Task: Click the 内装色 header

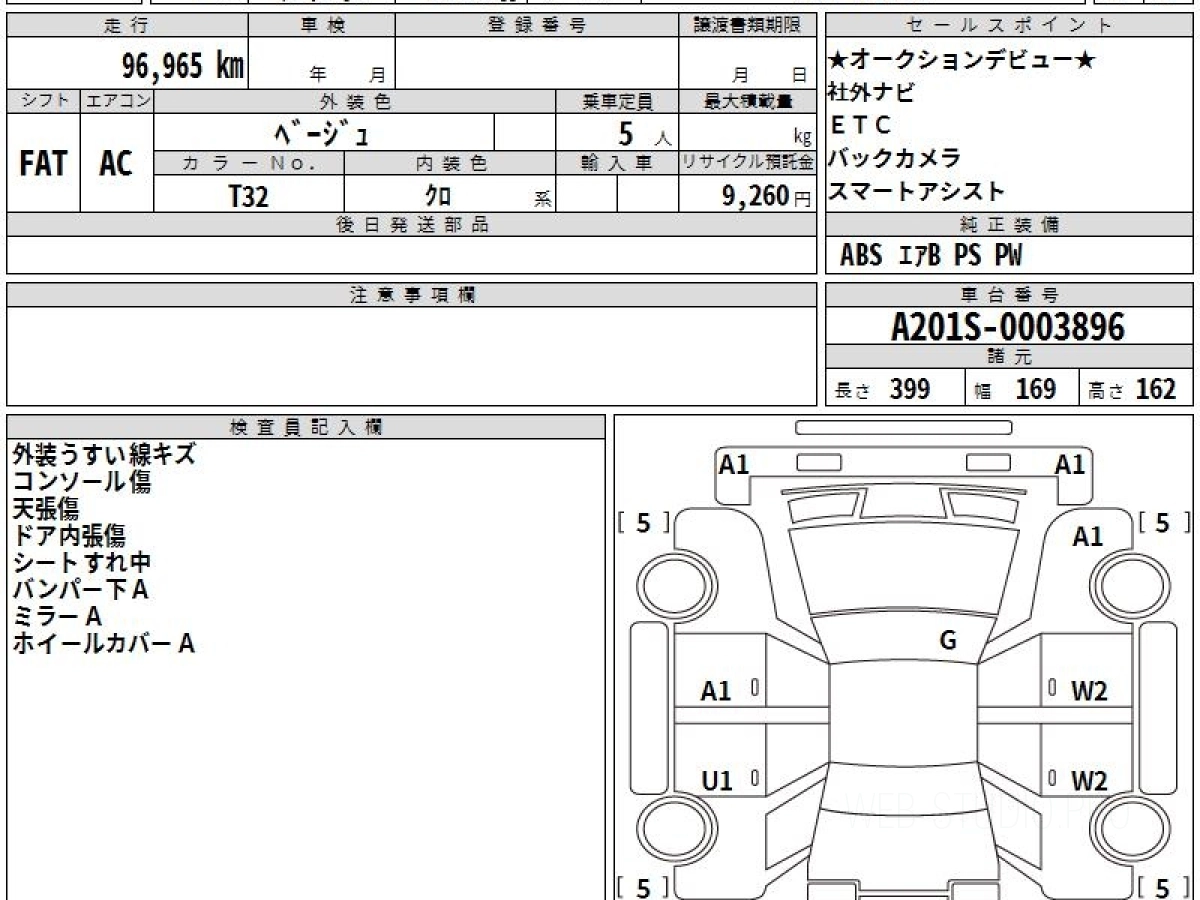Action: [450, 163]
